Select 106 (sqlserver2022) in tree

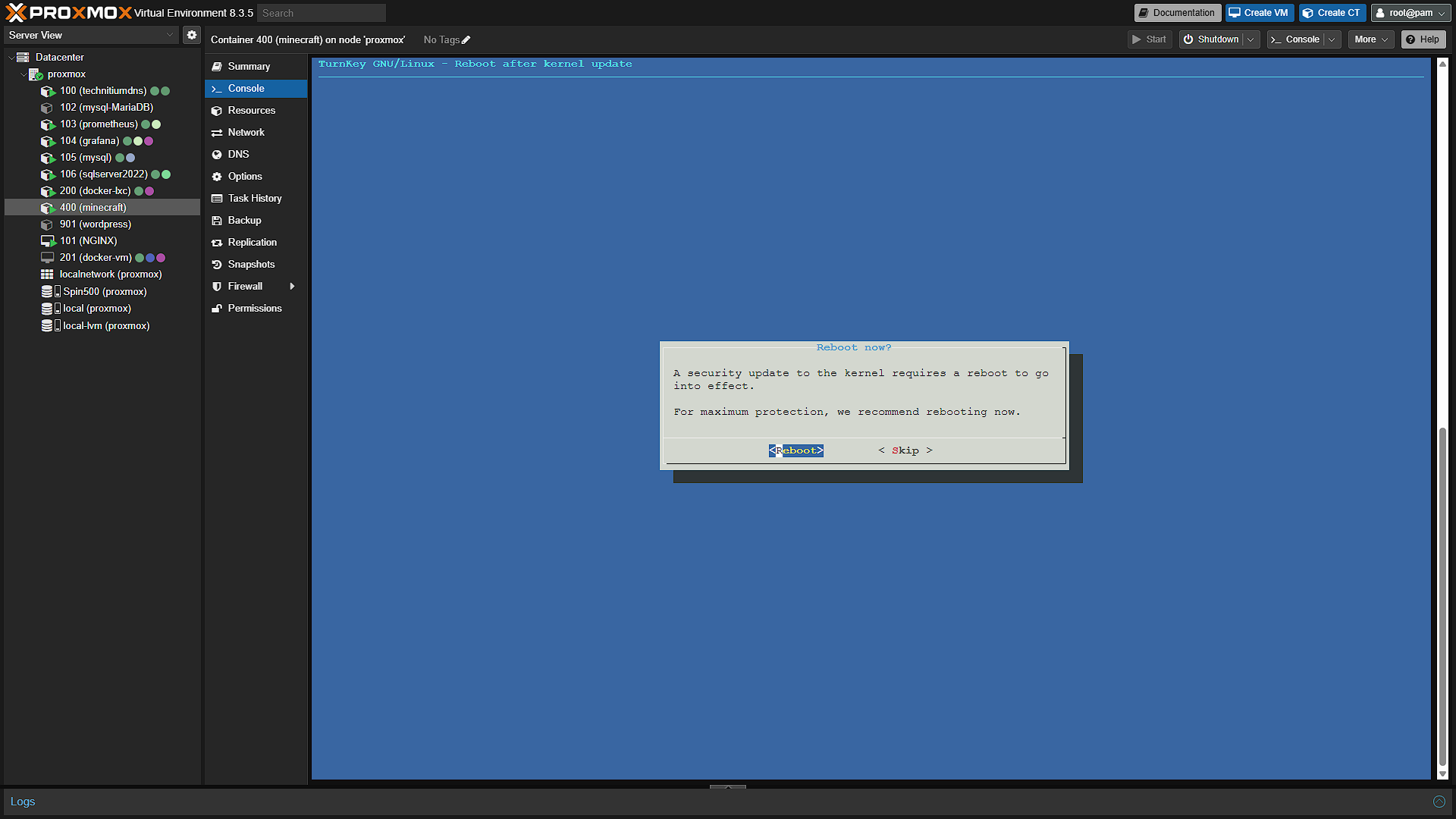(x=102, y=174)
